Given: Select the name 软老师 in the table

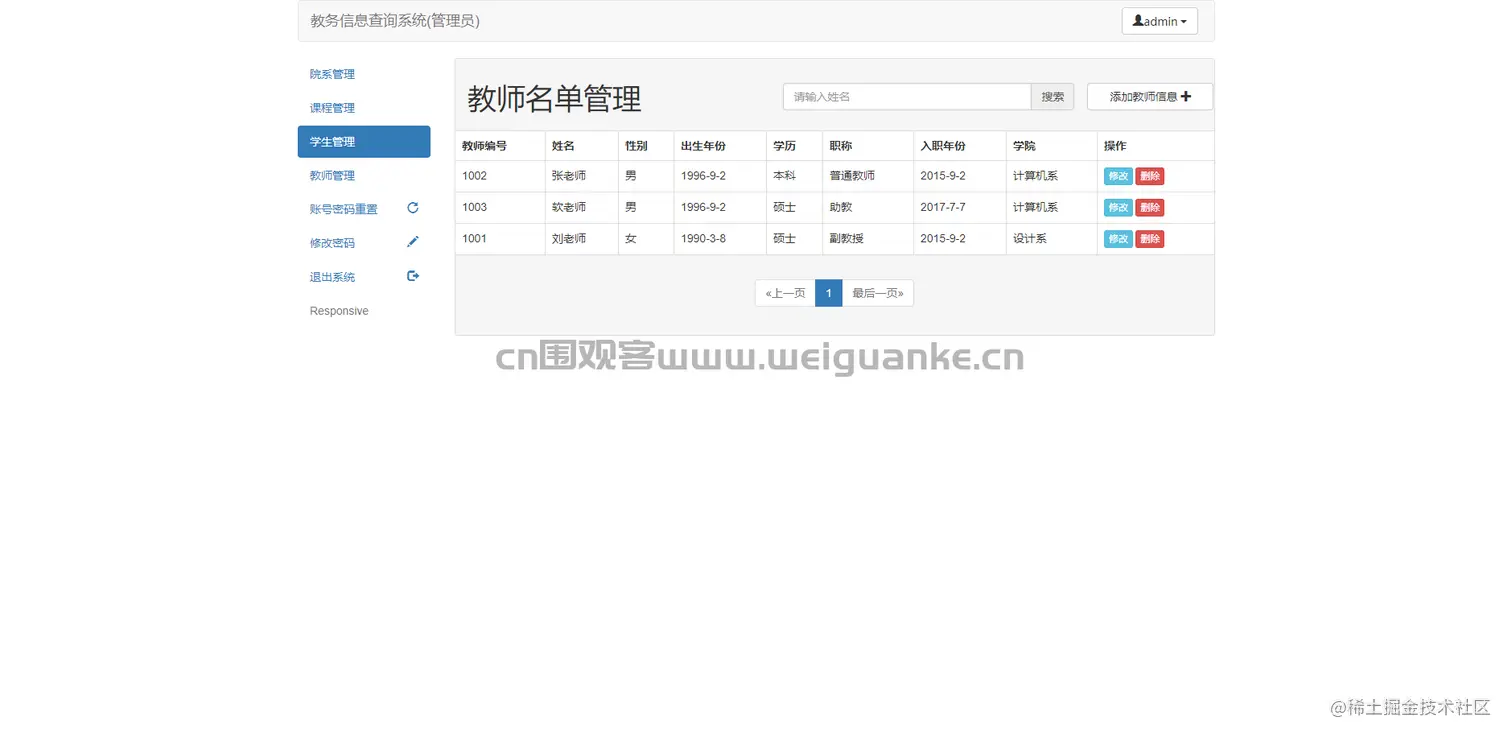Looking at the screenshot, I should (x=569, y=208).
